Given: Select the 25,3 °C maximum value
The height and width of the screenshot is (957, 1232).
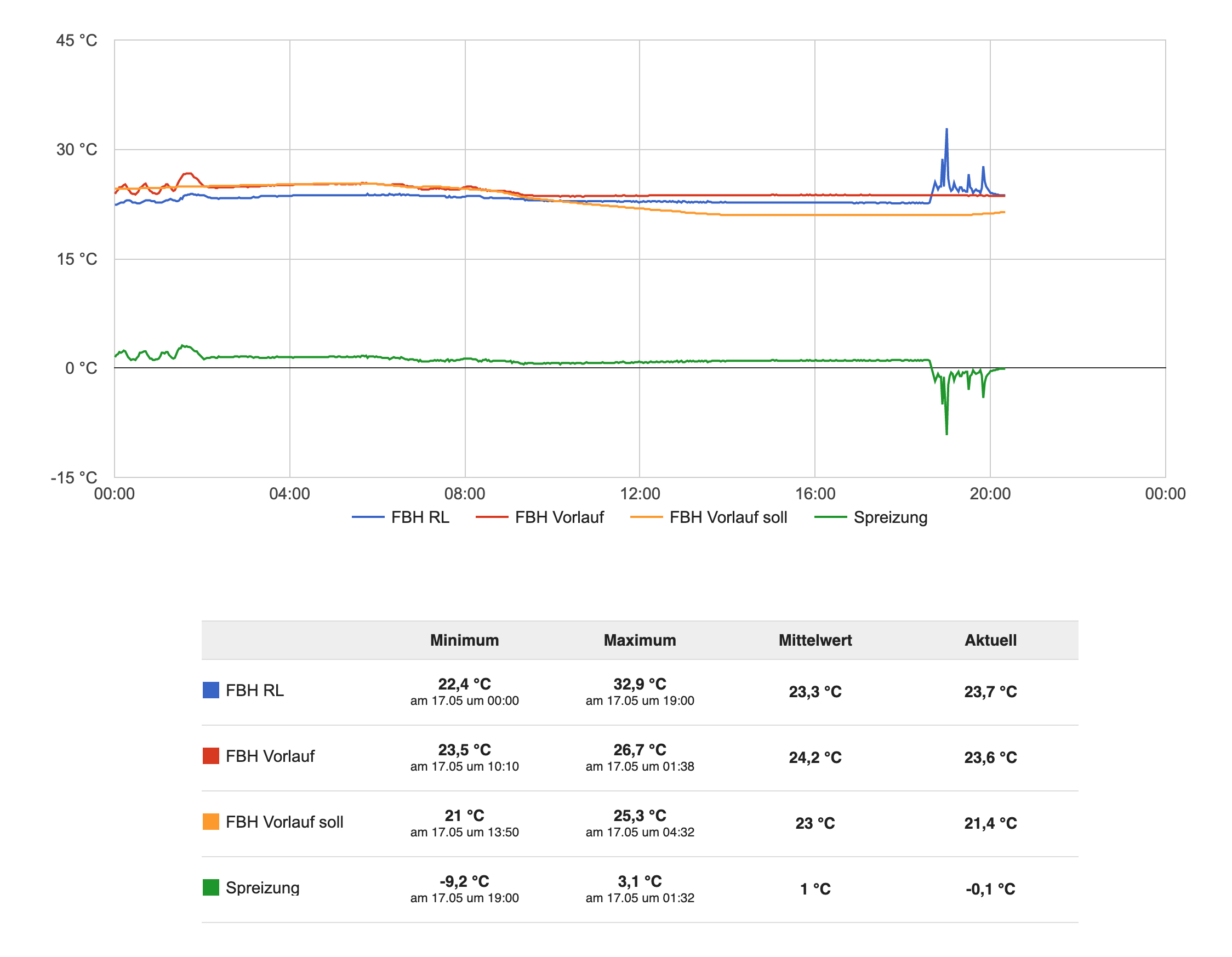Looking at the screenshot, I should tap(640, 816).
